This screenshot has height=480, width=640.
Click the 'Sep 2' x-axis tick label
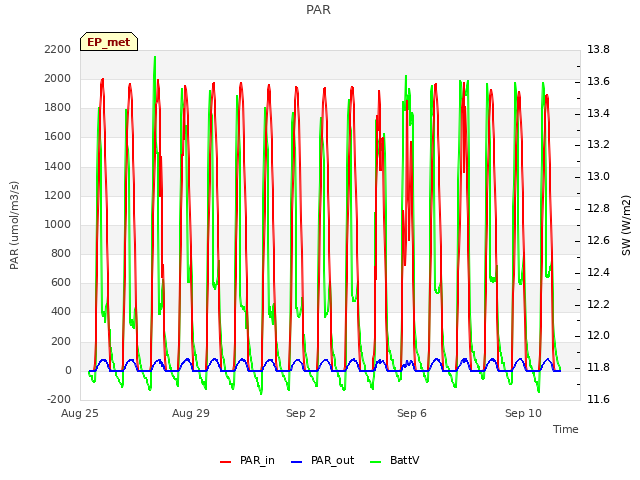point(301,413)
